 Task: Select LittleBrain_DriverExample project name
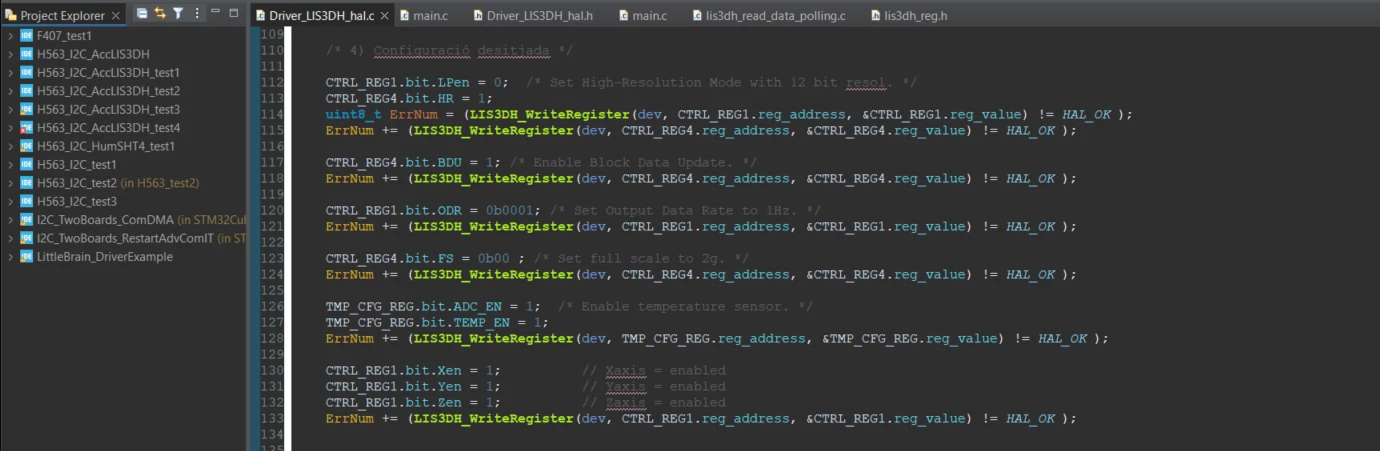click(105, 257)
